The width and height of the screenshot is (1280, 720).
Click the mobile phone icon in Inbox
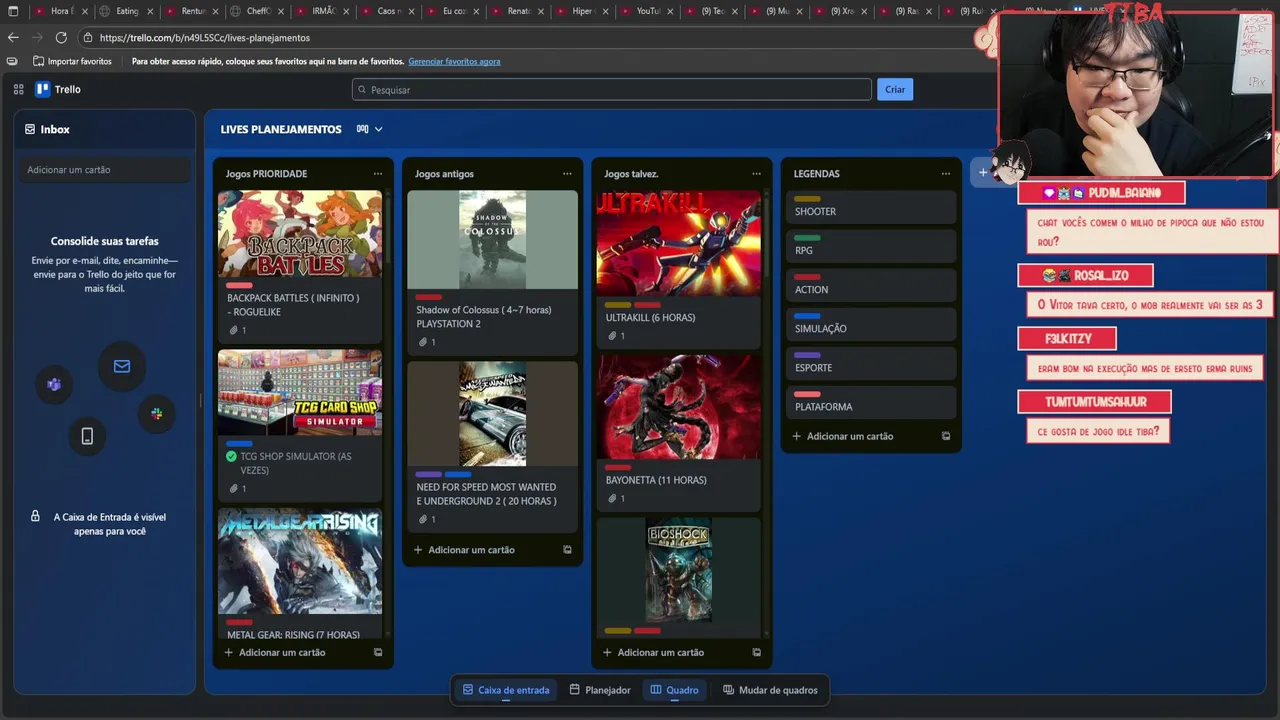pyautogui.click(x=87, y=435)
